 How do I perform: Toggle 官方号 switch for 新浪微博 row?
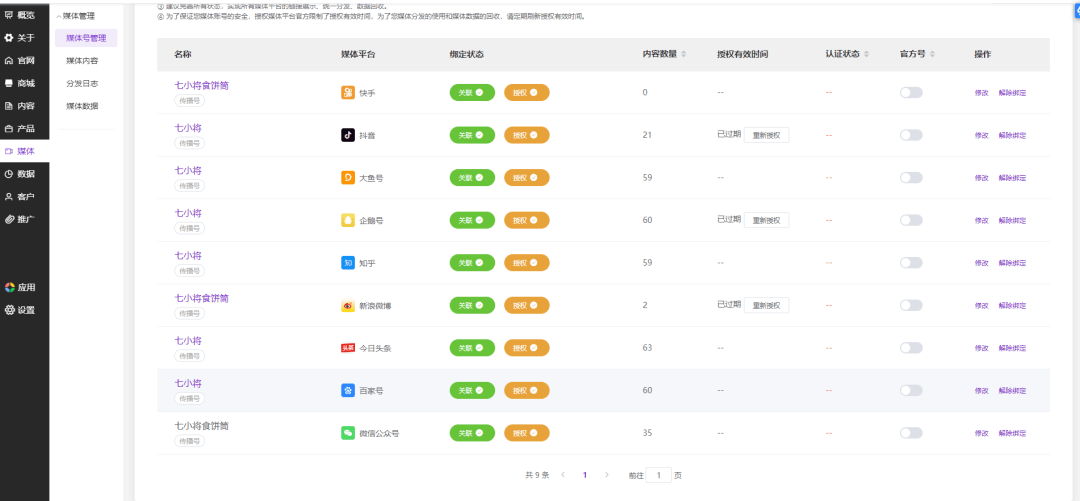(911, 305)
